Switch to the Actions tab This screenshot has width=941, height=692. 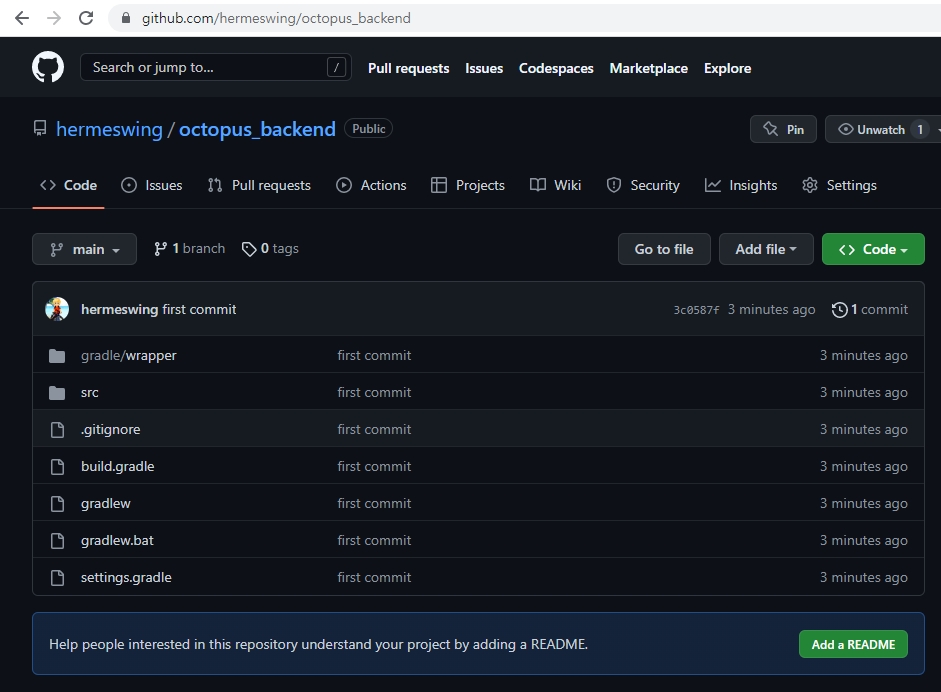(371, 185)
